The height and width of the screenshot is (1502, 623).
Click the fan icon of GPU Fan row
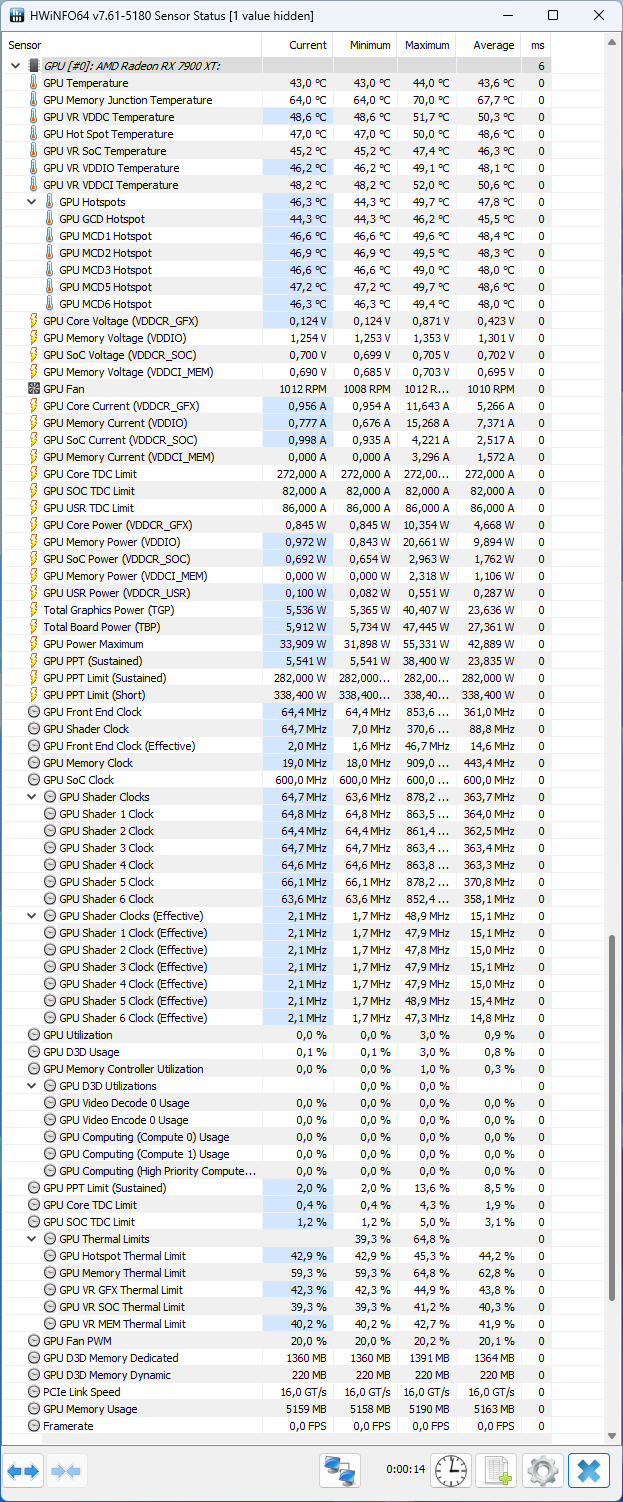(34, 389)
